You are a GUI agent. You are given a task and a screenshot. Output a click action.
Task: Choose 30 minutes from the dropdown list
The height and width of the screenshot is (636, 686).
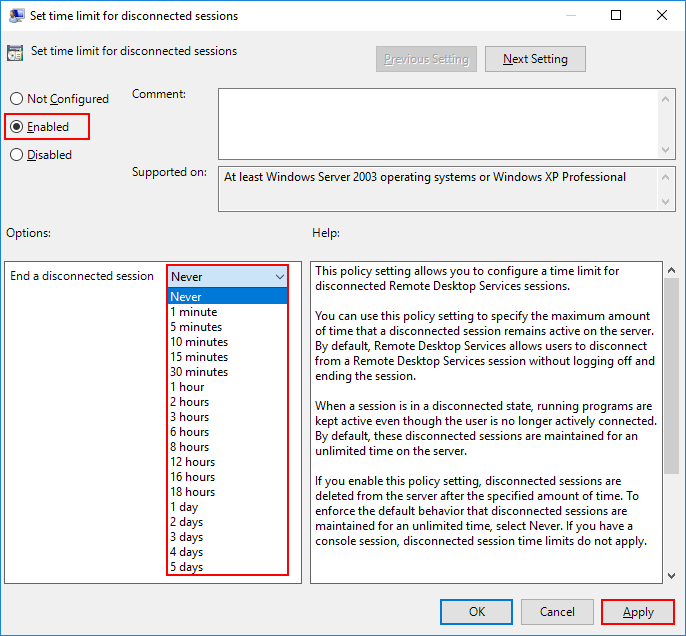[x=199, y=372]
